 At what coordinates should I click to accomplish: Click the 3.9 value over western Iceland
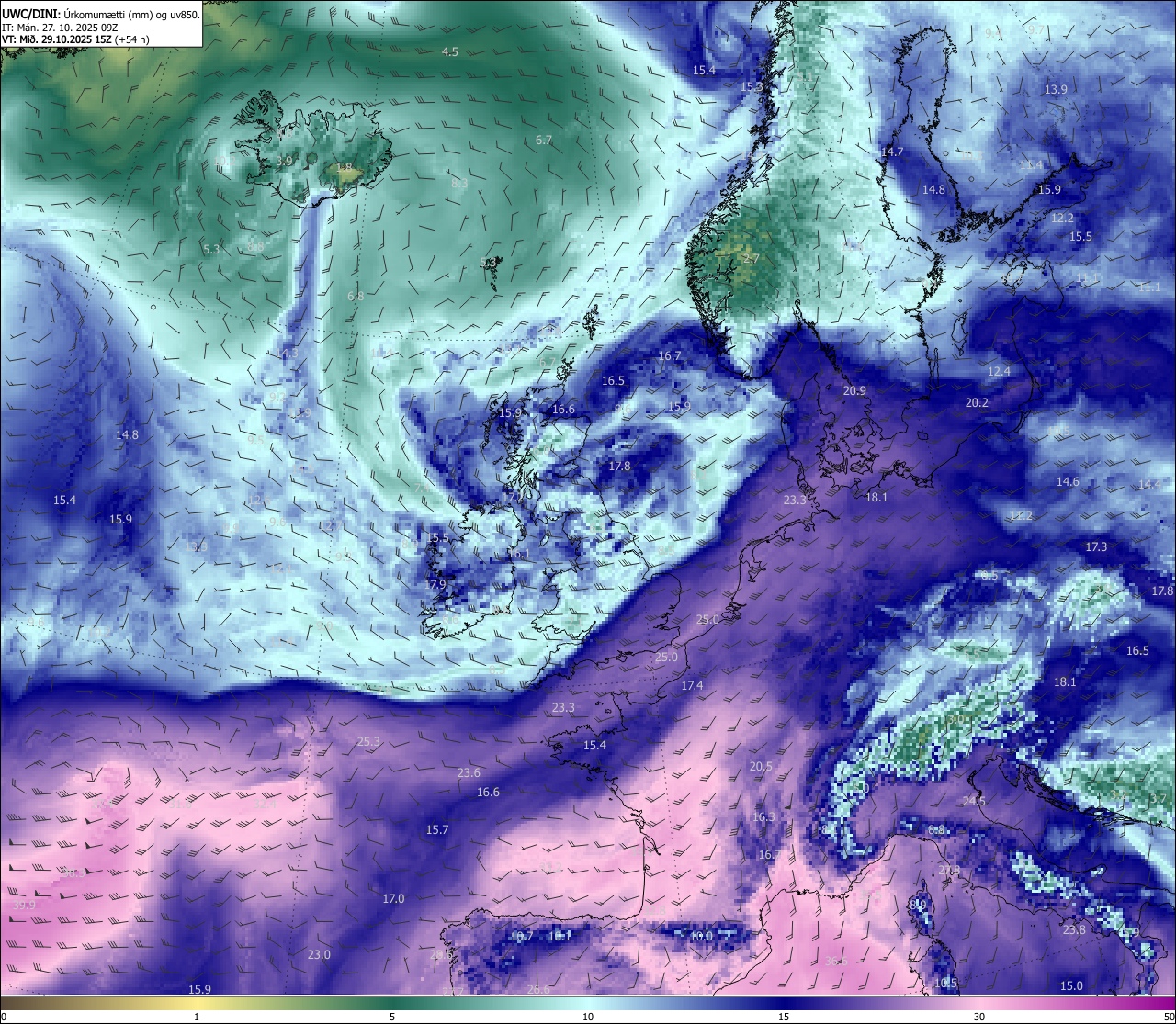point(284,162)
